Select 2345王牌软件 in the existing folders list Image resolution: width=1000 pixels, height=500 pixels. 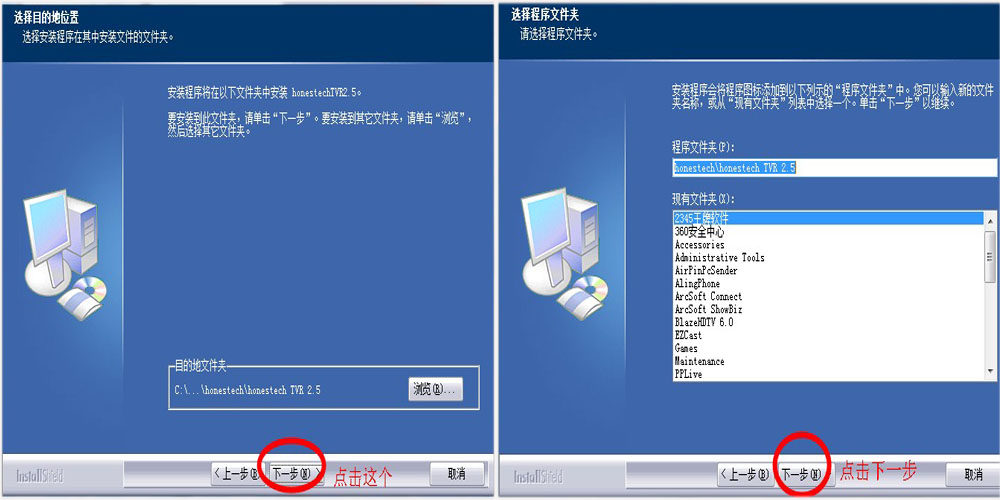point(828,219)
